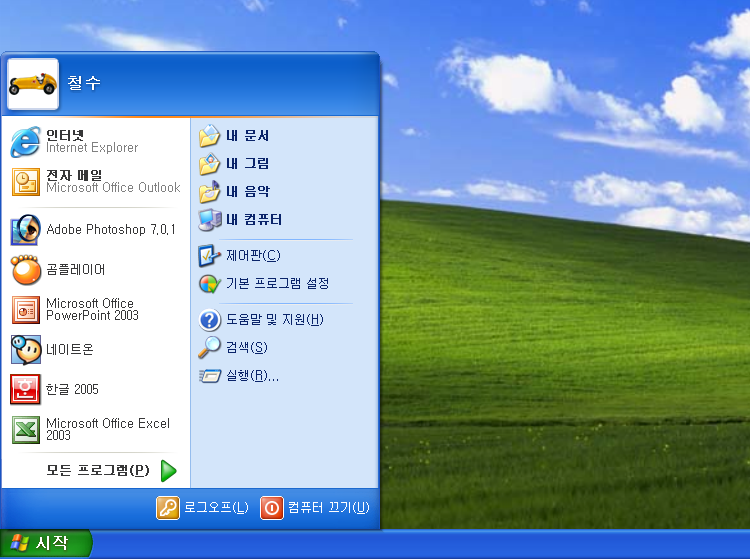Click the text '네이트온'

point(70,350)
